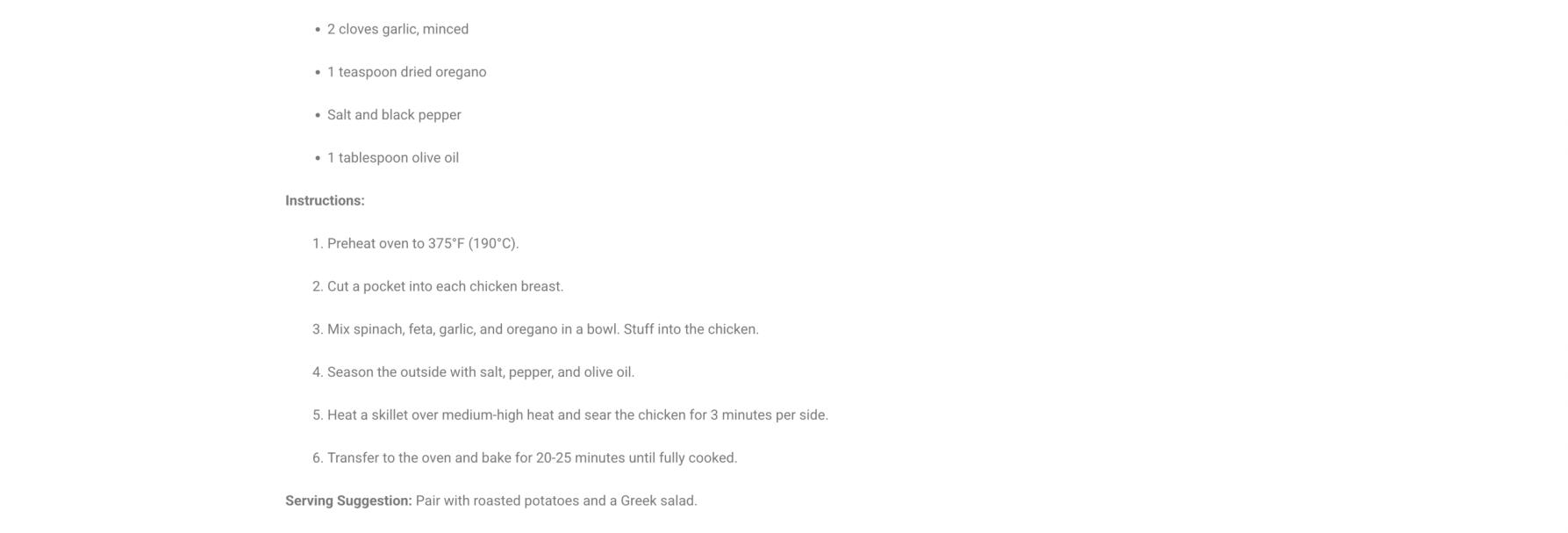Click the Serving Suggestion bold label
Screen dimensions: 1568x533
(x=348, y=501)
